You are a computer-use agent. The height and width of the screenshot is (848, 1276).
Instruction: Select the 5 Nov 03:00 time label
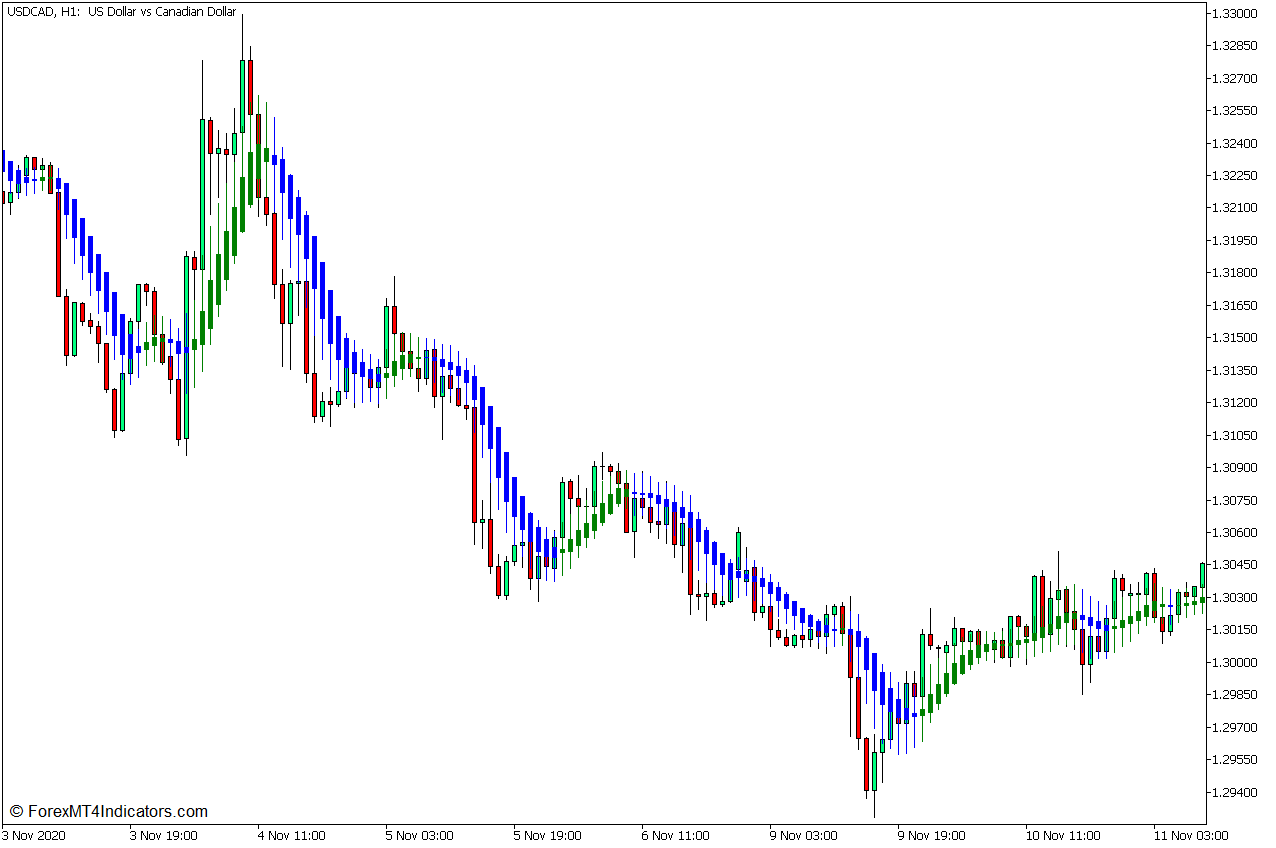(x=419, y=835)
